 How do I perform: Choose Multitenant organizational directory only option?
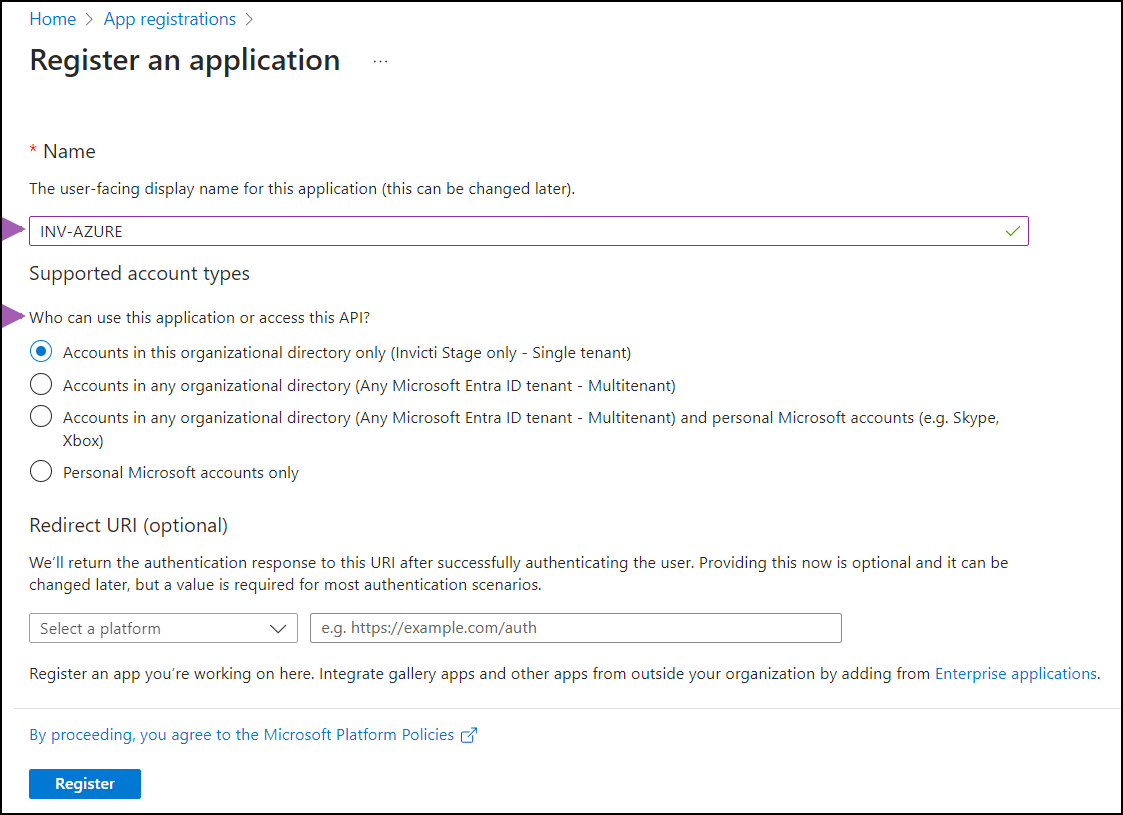[41, 385]
